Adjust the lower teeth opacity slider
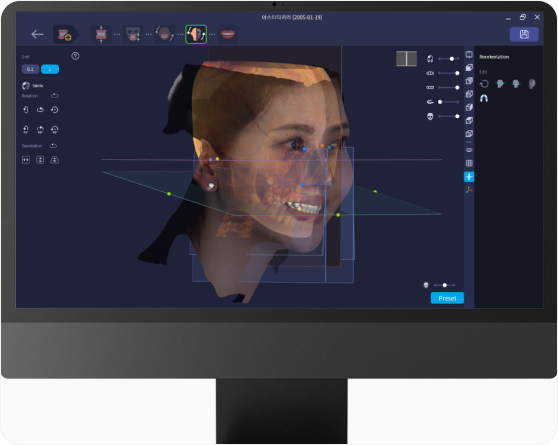The width and height of the screenshot is (558, 445). click(x=449, y=87)
